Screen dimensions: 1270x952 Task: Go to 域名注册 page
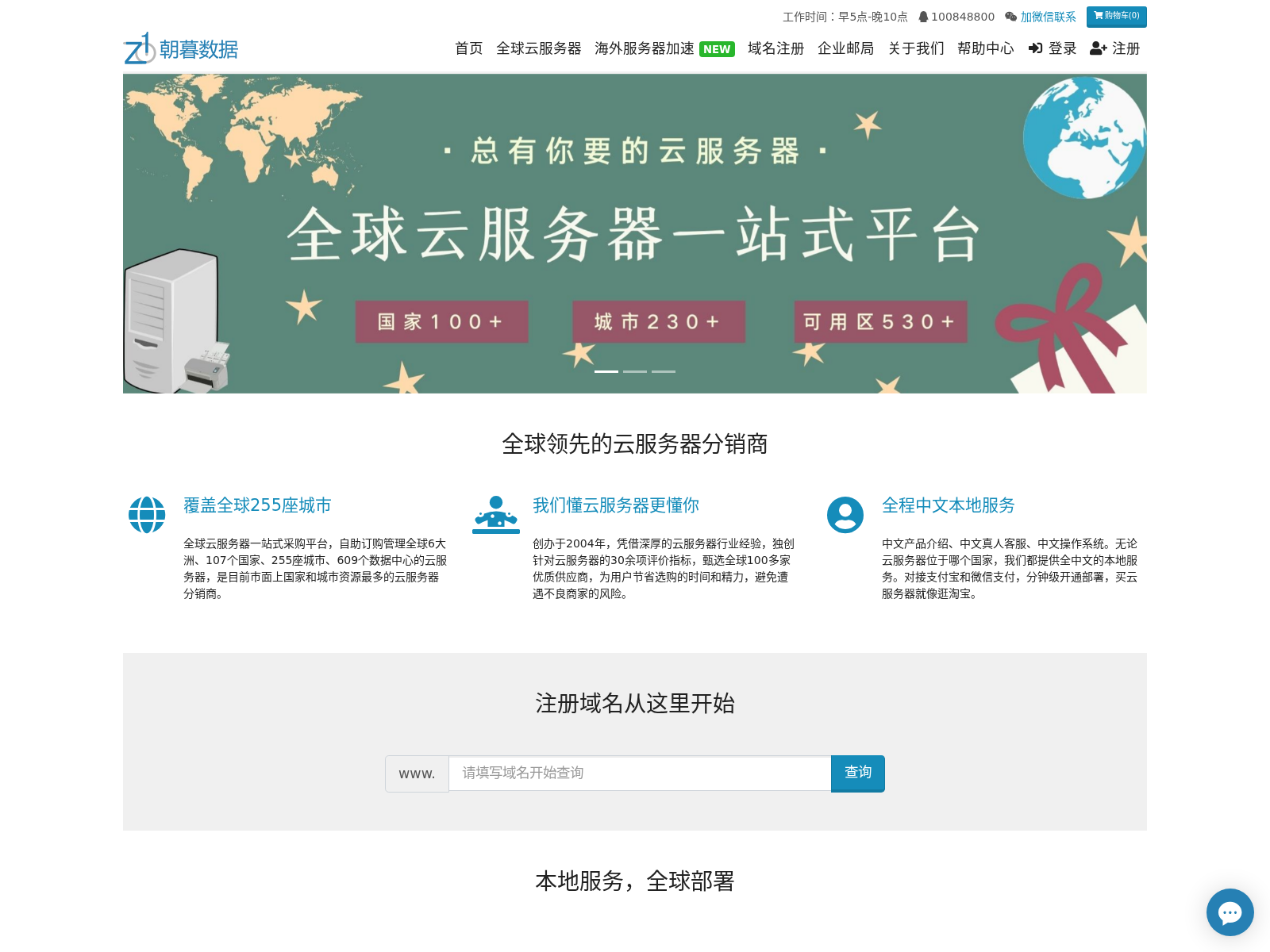775,48
